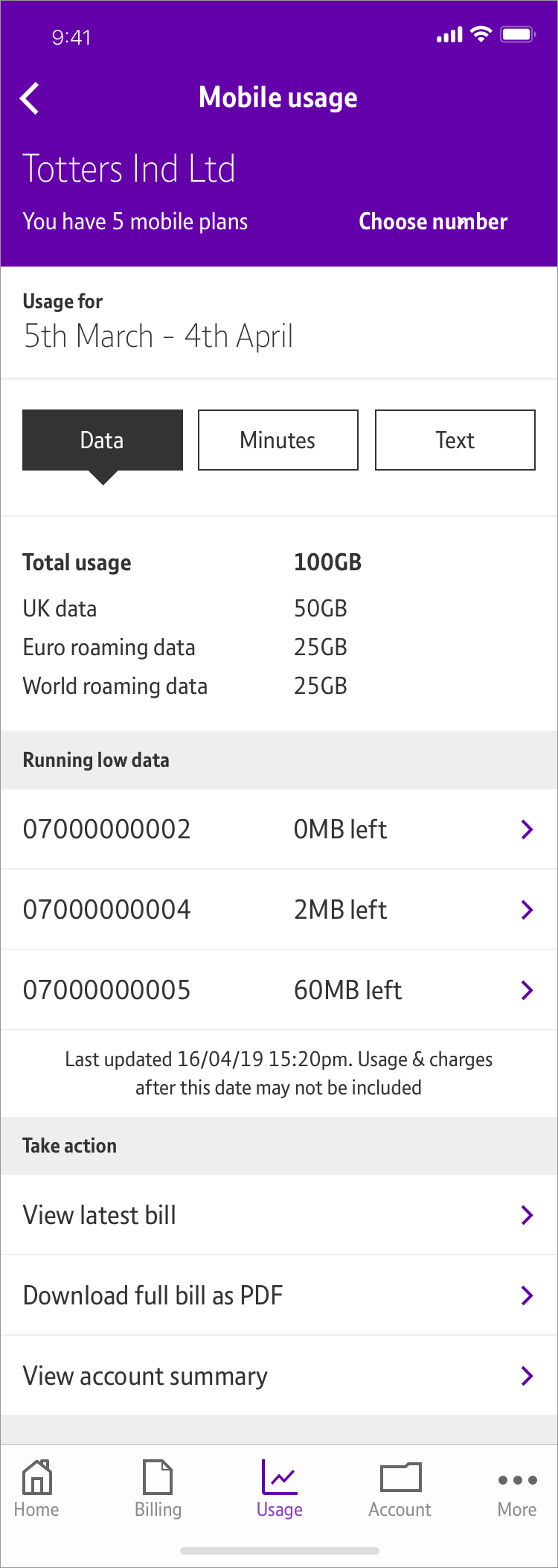This screenshot has height=1568, width=558.
Task: Tap the Wi-Fi status icon
Action: (481, 34)
